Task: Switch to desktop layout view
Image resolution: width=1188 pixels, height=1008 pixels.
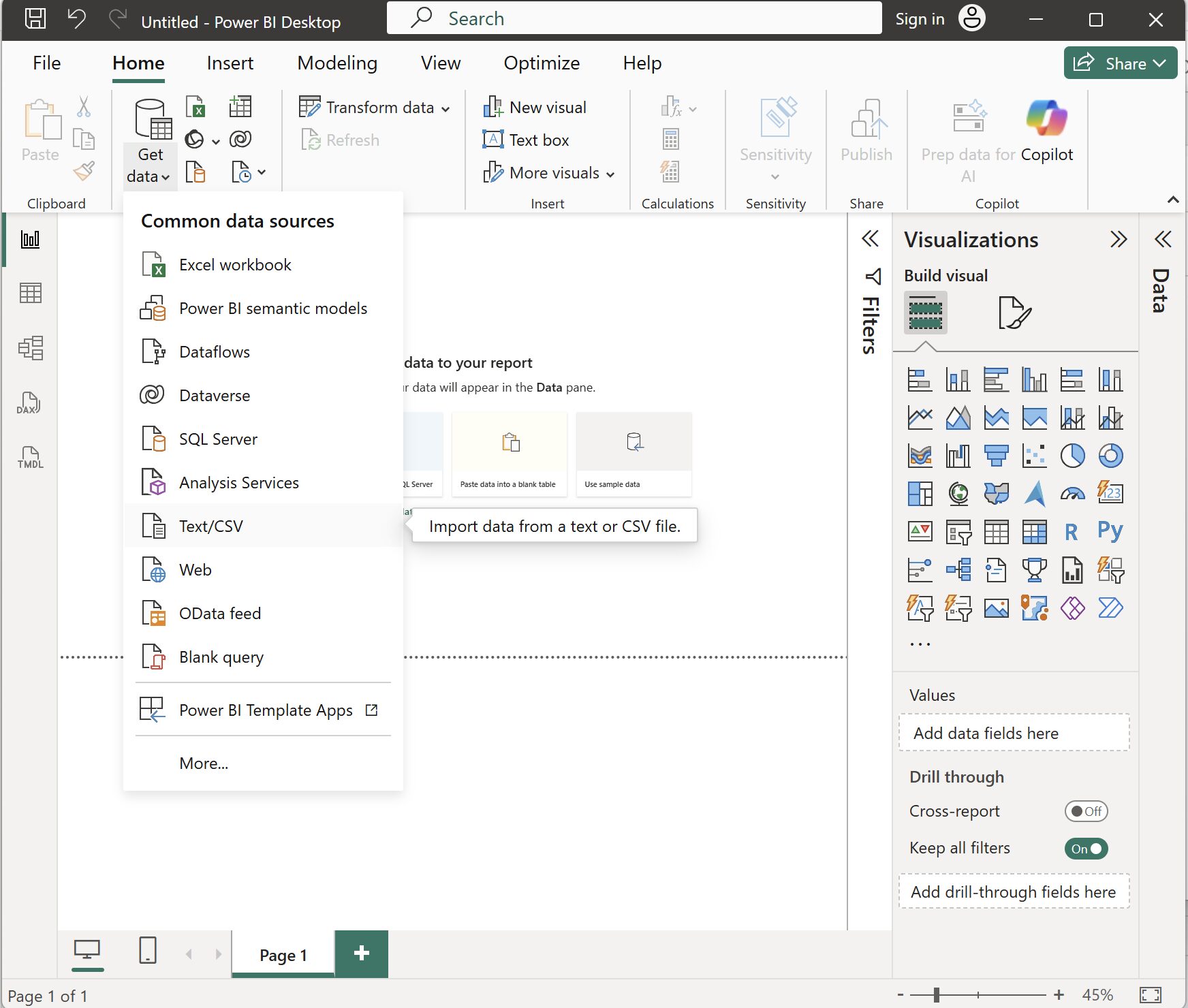Action: 87,951
